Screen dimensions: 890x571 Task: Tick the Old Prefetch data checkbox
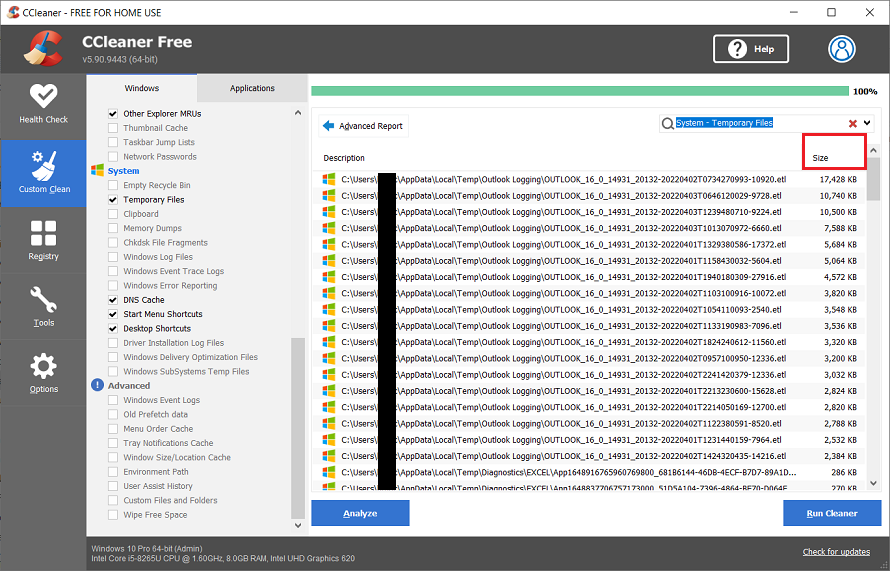pos(113,414)
